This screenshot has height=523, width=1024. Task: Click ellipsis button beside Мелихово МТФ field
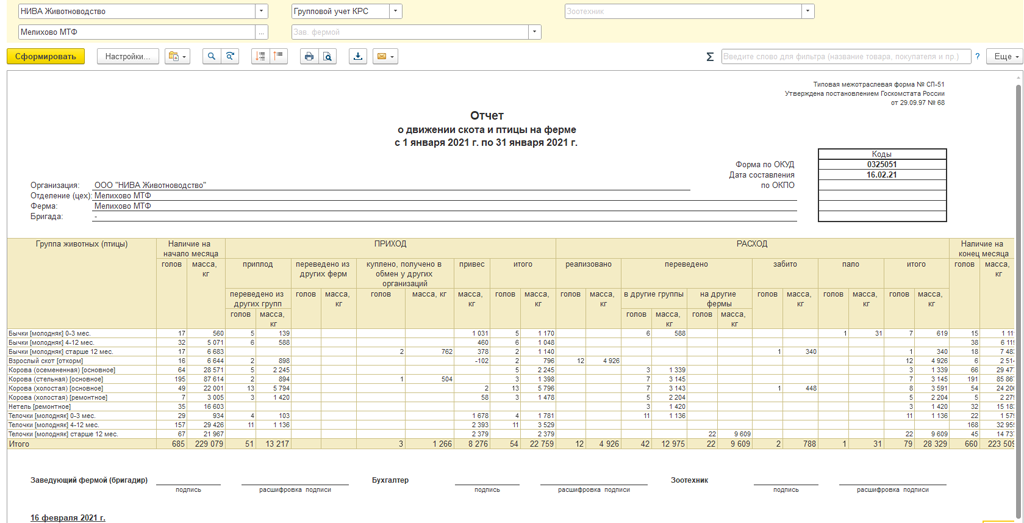click(x=262, y=32)
